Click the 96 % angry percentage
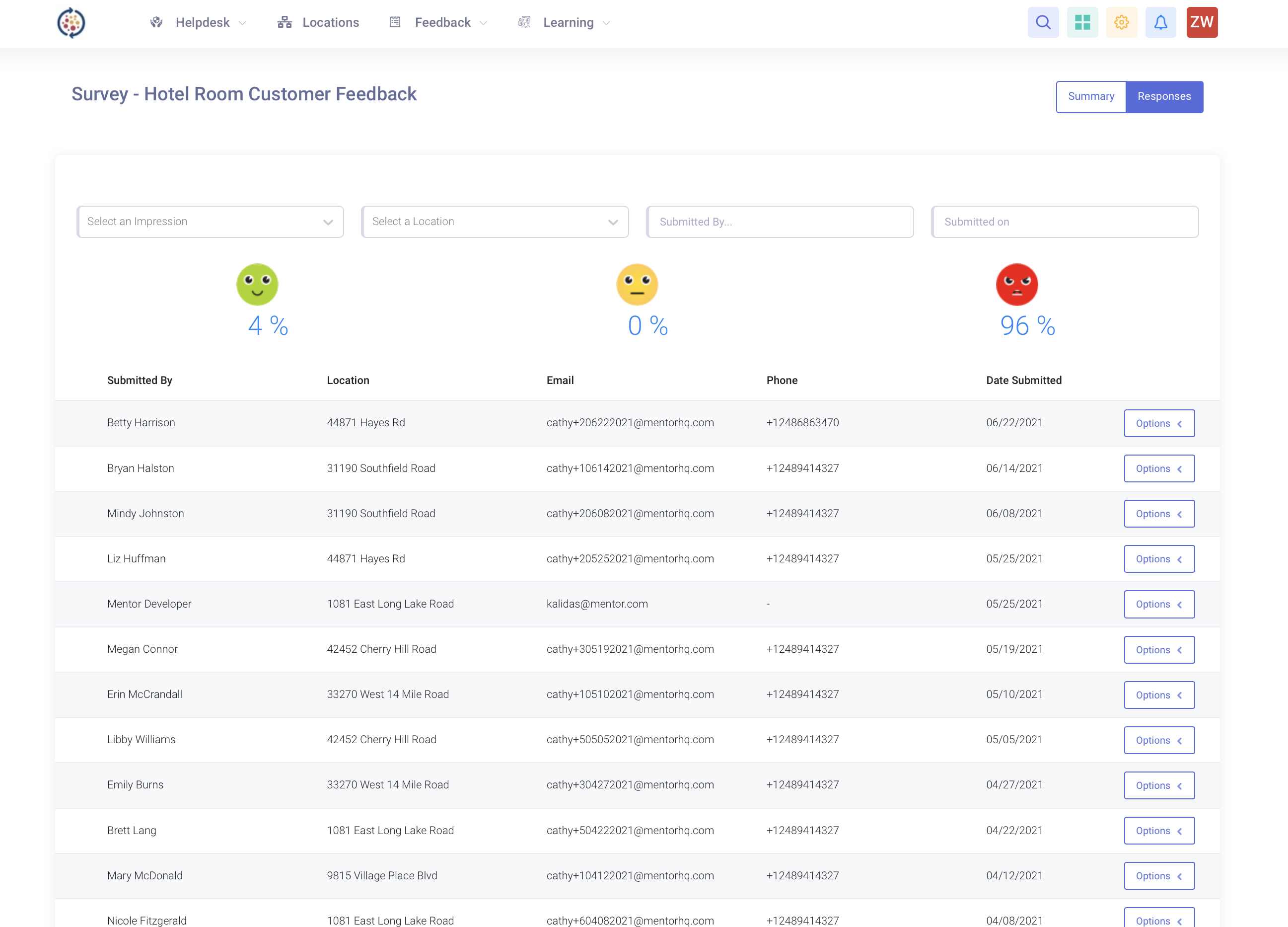 1027,326
